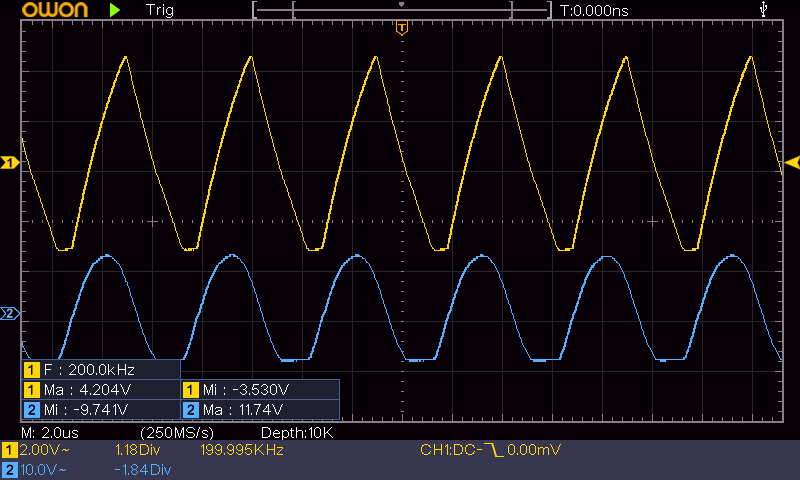Click the Mi : -3.530V measurement
The width and height of the screenshot is (800, 480).
pos(246,390)
